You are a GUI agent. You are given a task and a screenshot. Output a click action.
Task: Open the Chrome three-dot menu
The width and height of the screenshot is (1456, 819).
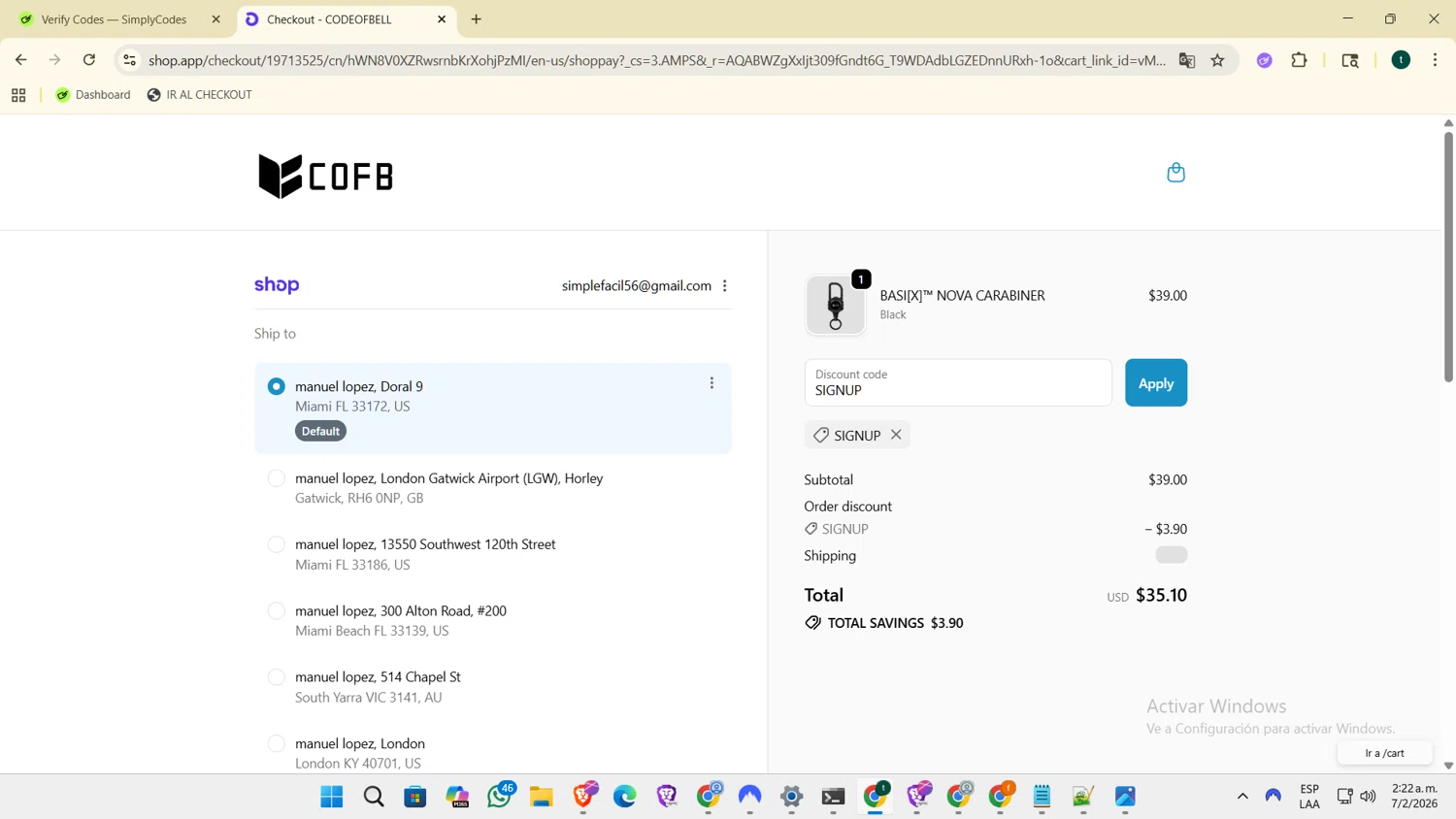click(x=1436, y=60)
